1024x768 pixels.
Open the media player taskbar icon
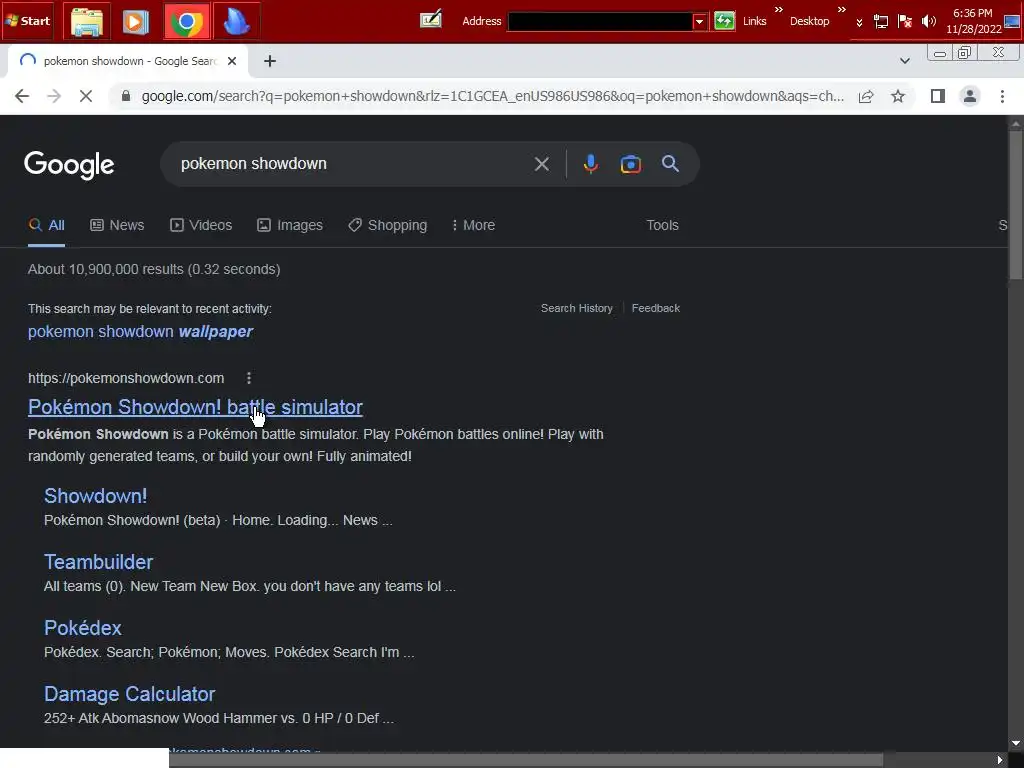[x=136, y=22]
